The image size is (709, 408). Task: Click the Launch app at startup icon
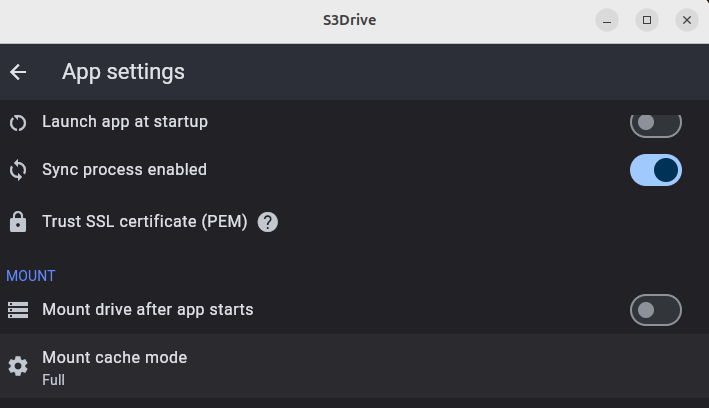pyautogui.click(x=18, y=123)
